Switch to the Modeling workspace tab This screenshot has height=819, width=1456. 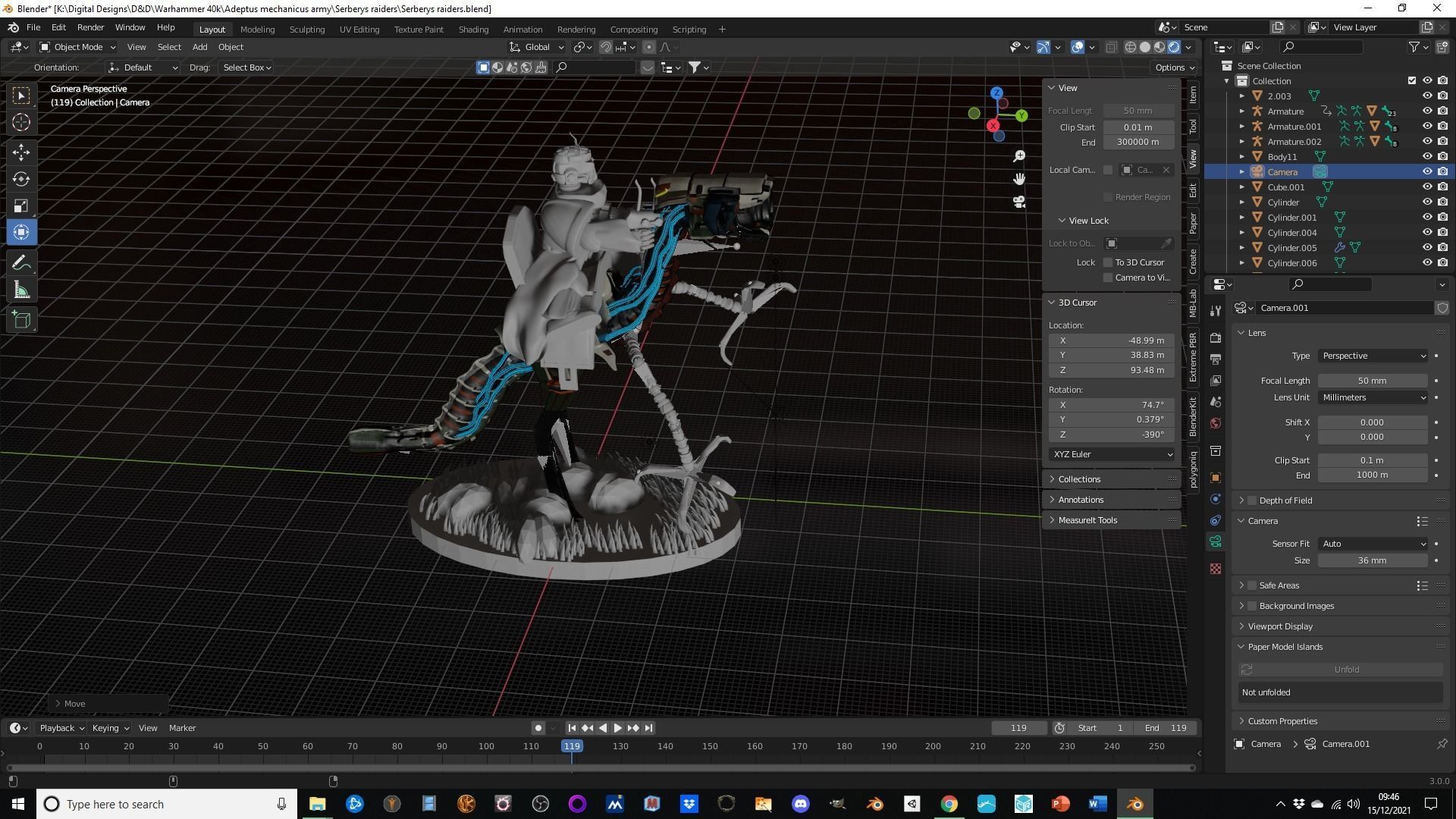pos(257,30)
